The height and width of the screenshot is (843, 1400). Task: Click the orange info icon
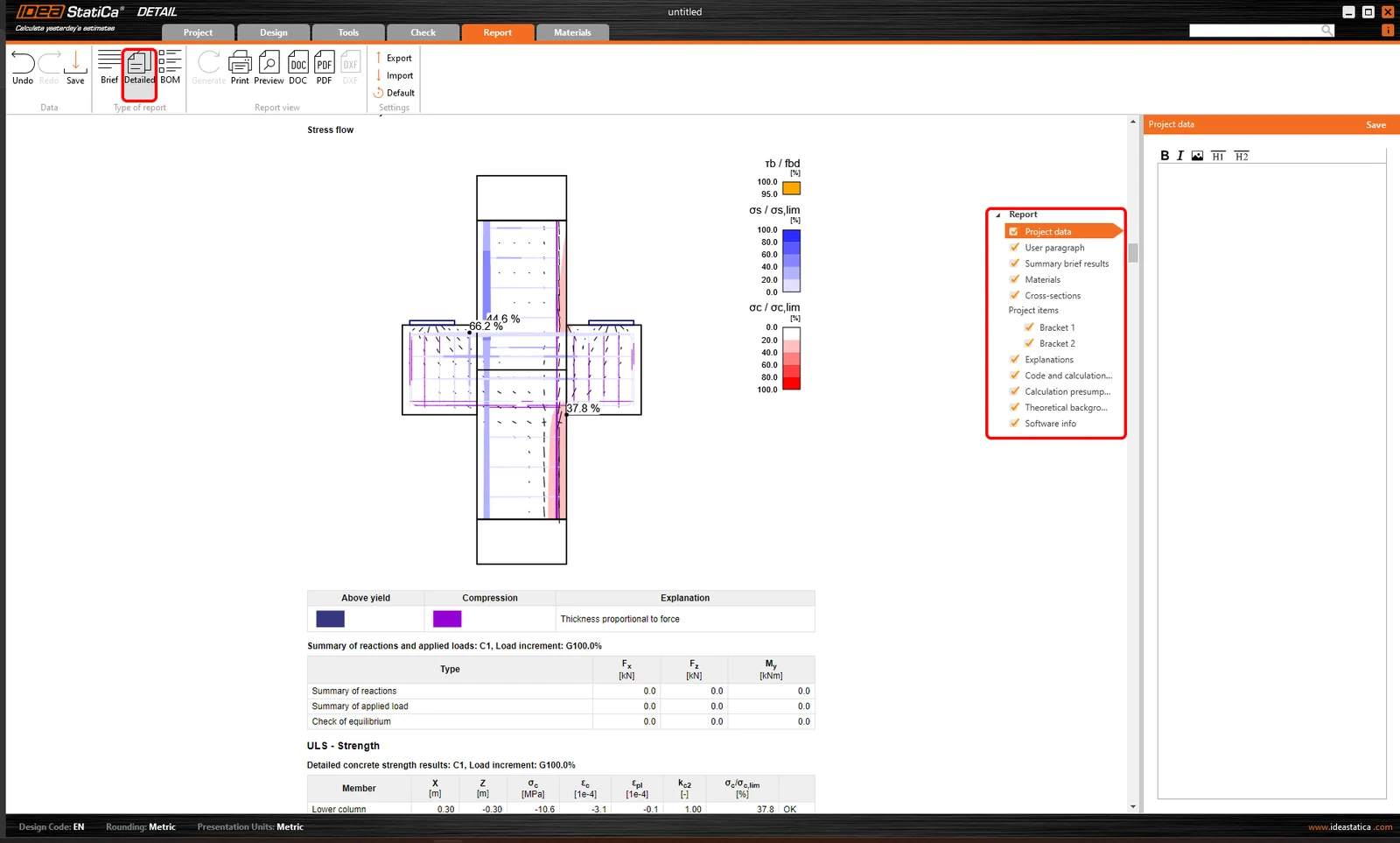coord(1388,30)
